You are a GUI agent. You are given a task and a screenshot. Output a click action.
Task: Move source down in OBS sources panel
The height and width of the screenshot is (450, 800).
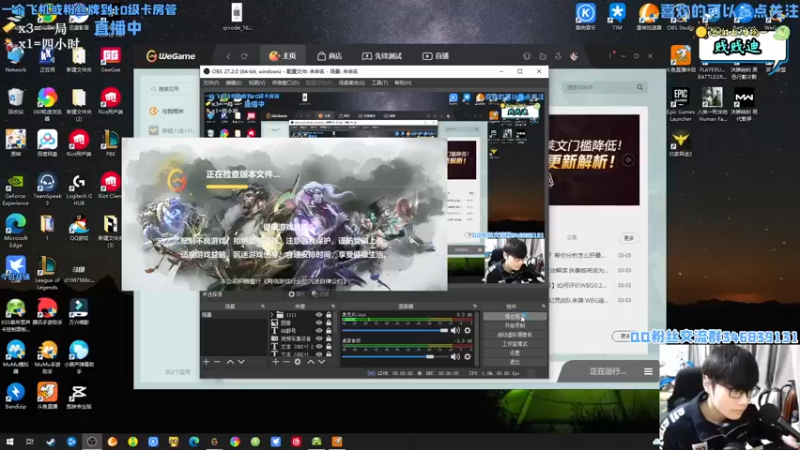click(x=322, y=362)
